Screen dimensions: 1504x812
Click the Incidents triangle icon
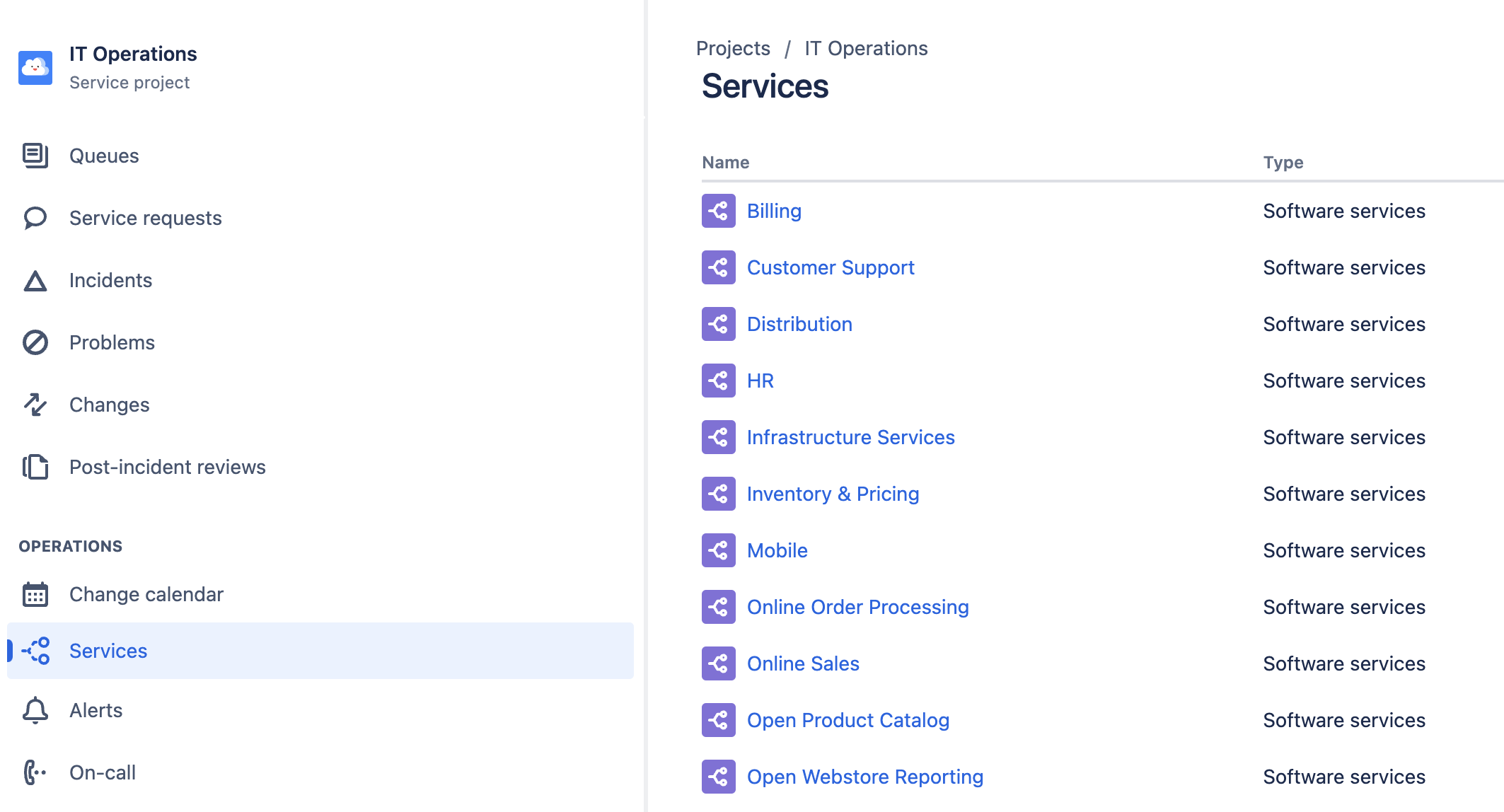point(35,281)
